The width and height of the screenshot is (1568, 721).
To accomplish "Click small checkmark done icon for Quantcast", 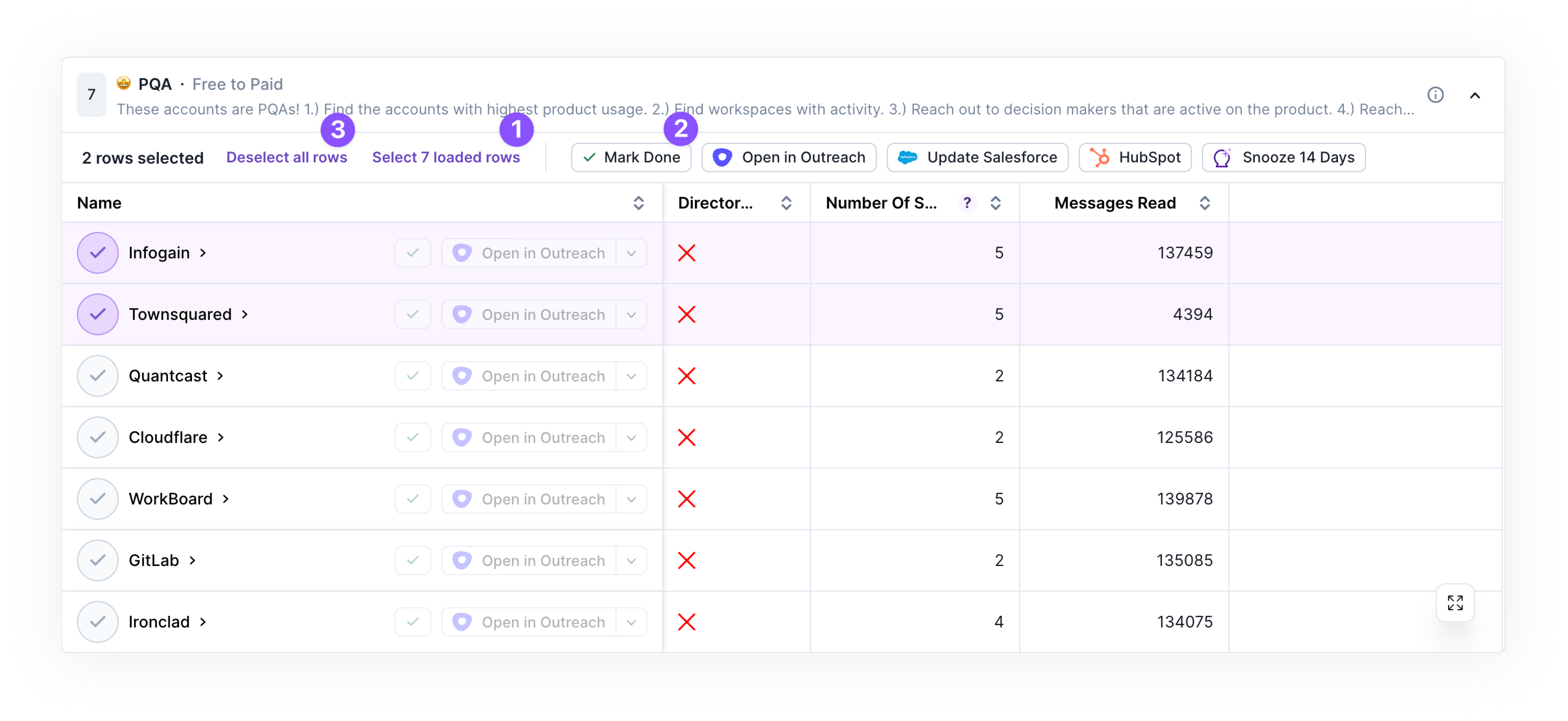I will [413, 376].
